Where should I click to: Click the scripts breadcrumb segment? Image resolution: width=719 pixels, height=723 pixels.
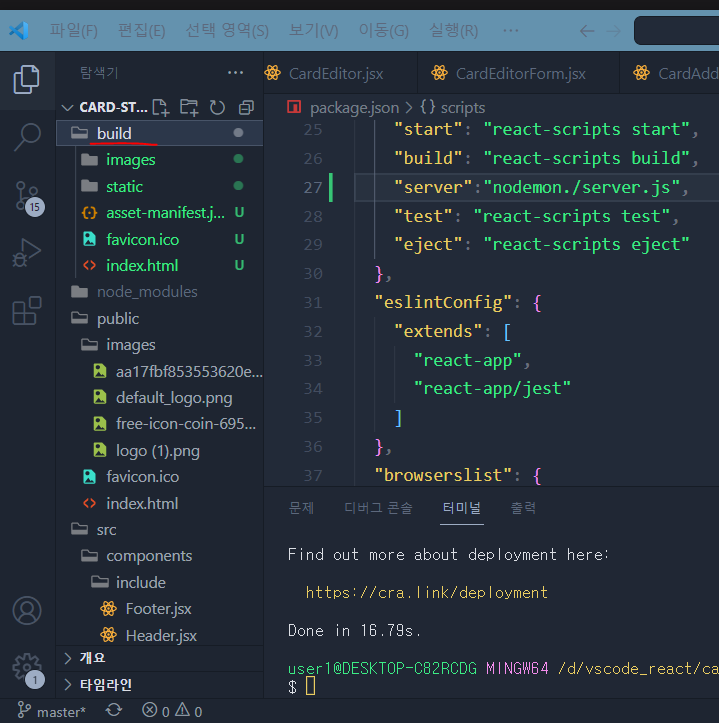click(463, 108)
